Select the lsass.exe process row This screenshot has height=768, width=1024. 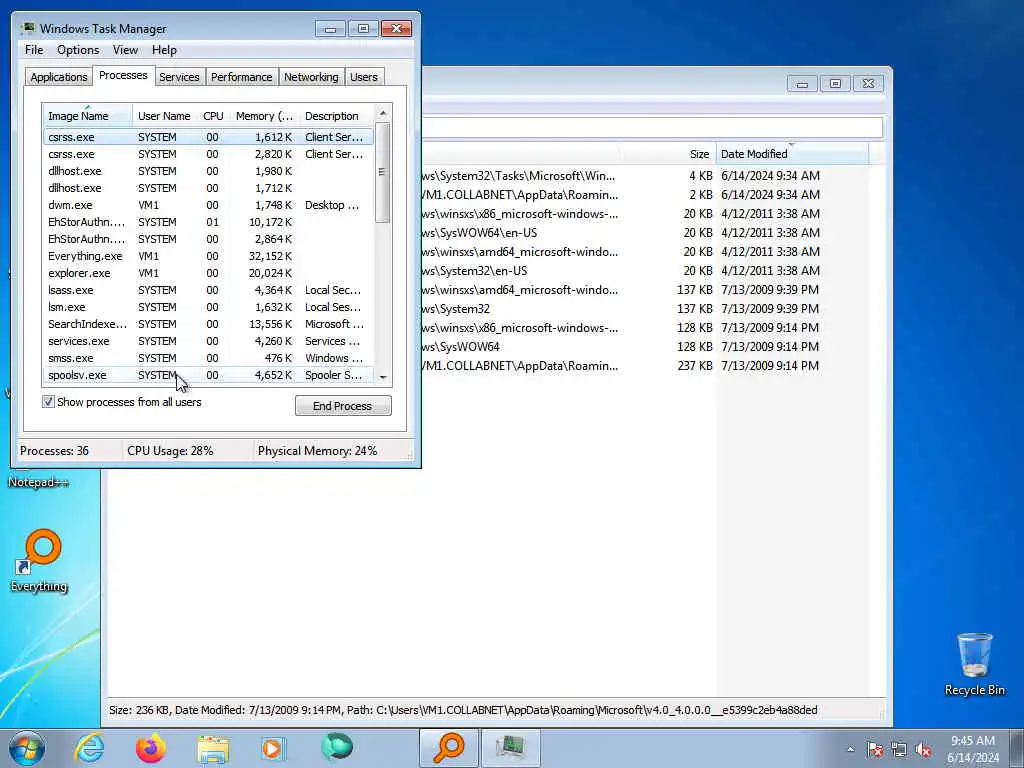click(208, 290)
